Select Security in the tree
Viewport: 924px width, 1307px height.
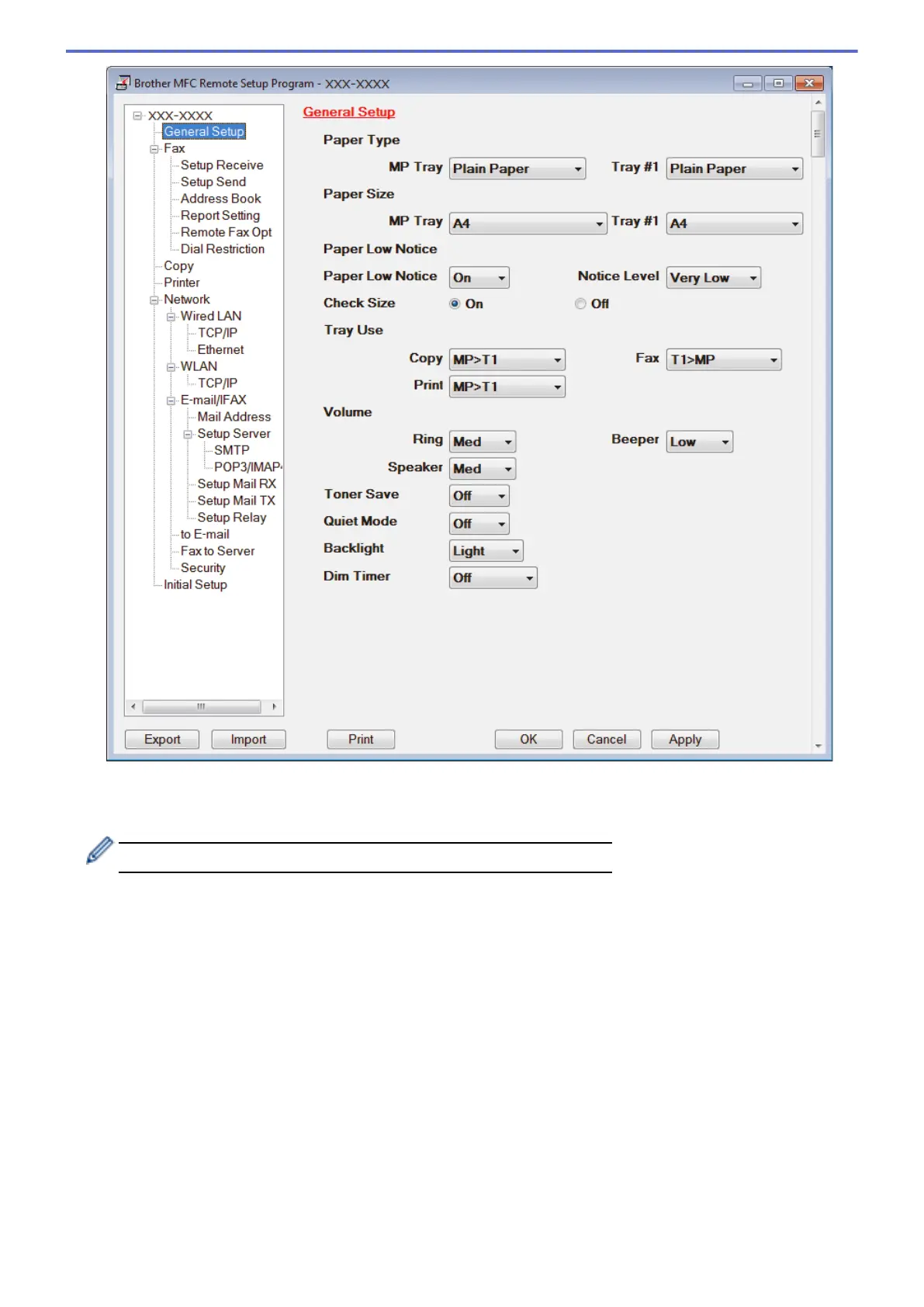[x=202, y=568]
